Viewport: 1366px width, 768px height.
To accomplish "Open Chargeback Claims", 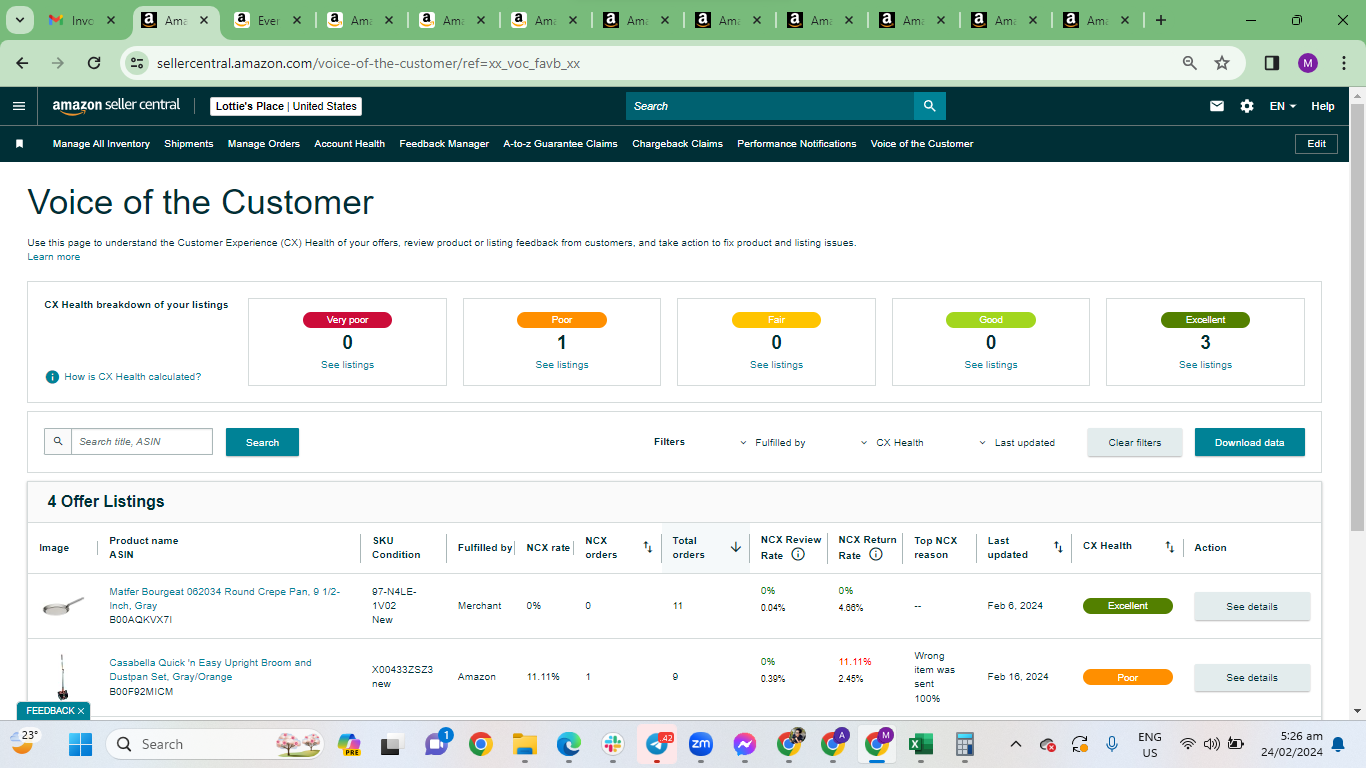I will tap(677, 144).
